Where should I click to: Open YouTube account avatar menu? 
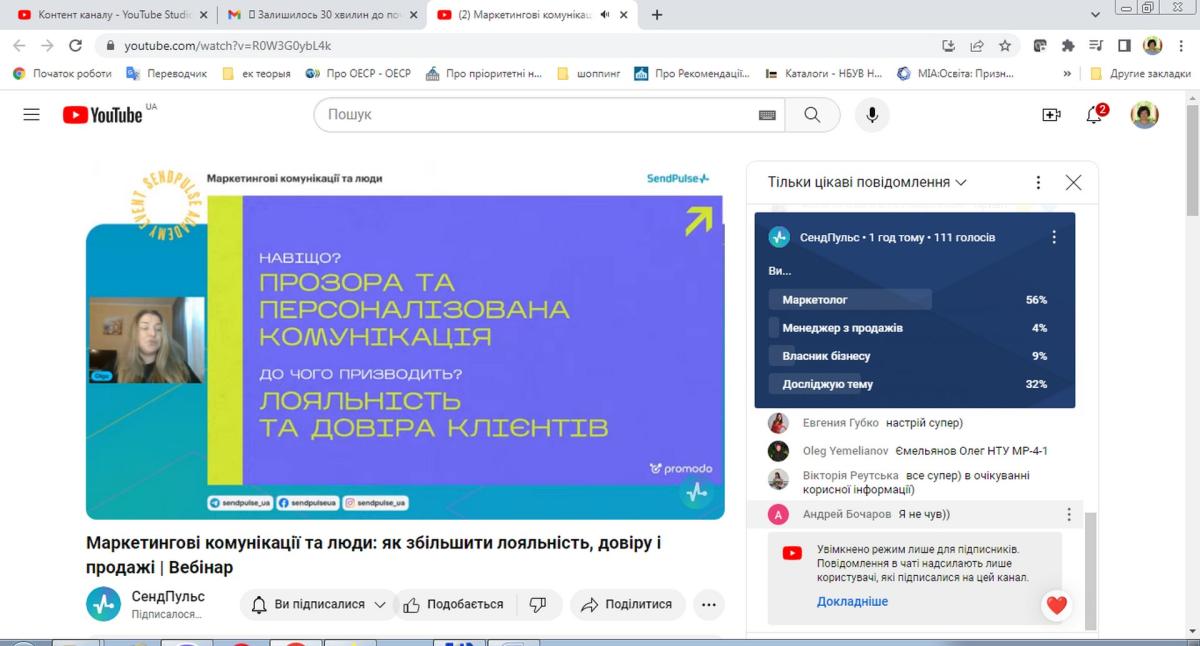pyautogui.click(x=1145, y=115)
